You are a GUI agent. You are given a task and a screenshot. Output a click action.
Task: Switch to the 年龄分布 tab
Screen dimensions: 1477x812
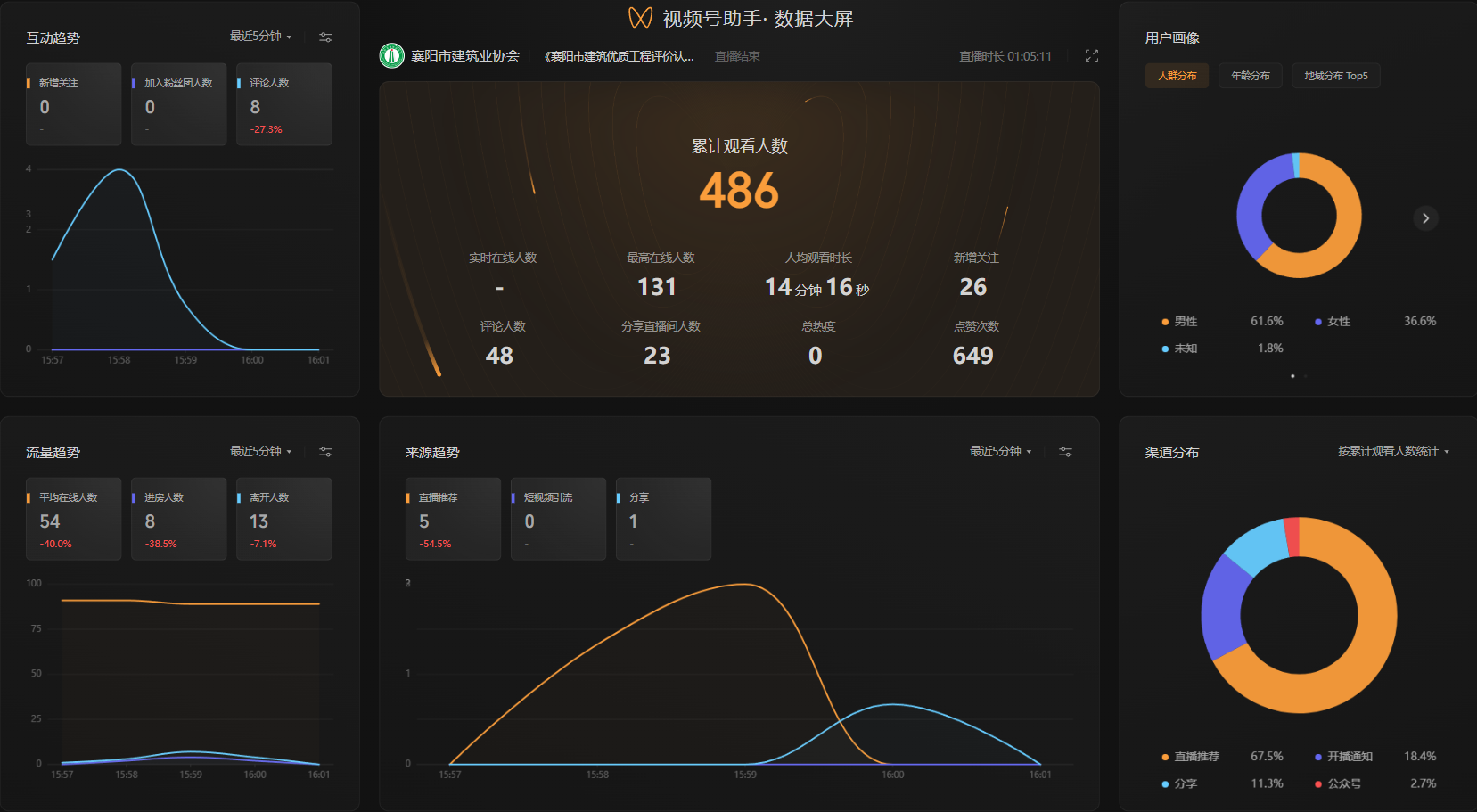tap(1250, 76)
